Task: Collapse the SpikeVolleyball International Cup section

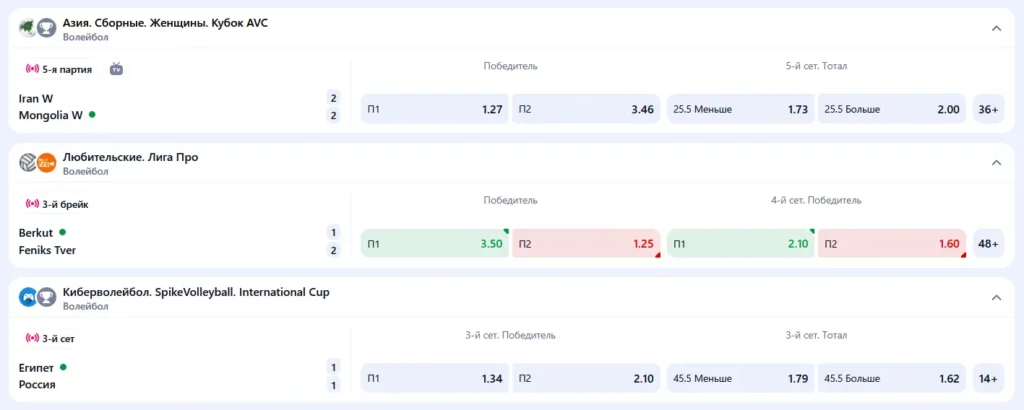Action: (996, 297)
